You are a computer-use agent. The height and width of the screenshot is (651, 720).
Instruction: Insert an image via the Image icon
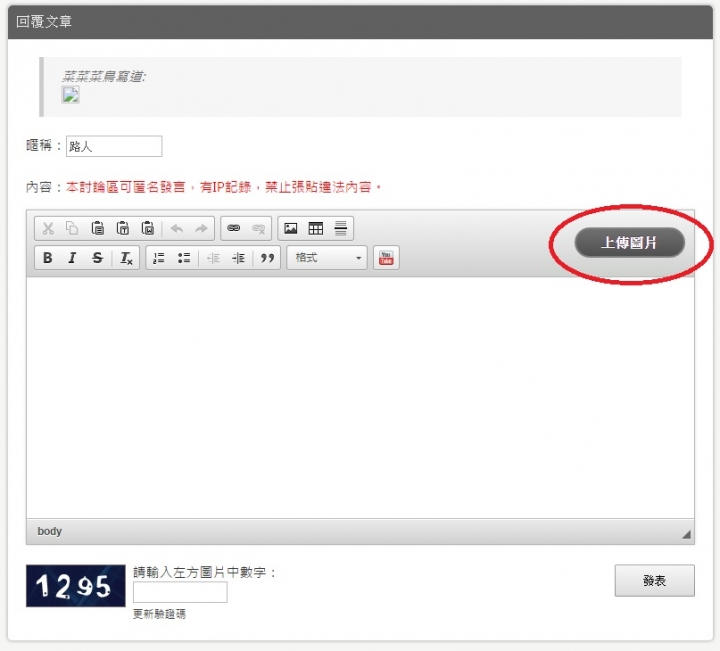(x=291, y=228)
